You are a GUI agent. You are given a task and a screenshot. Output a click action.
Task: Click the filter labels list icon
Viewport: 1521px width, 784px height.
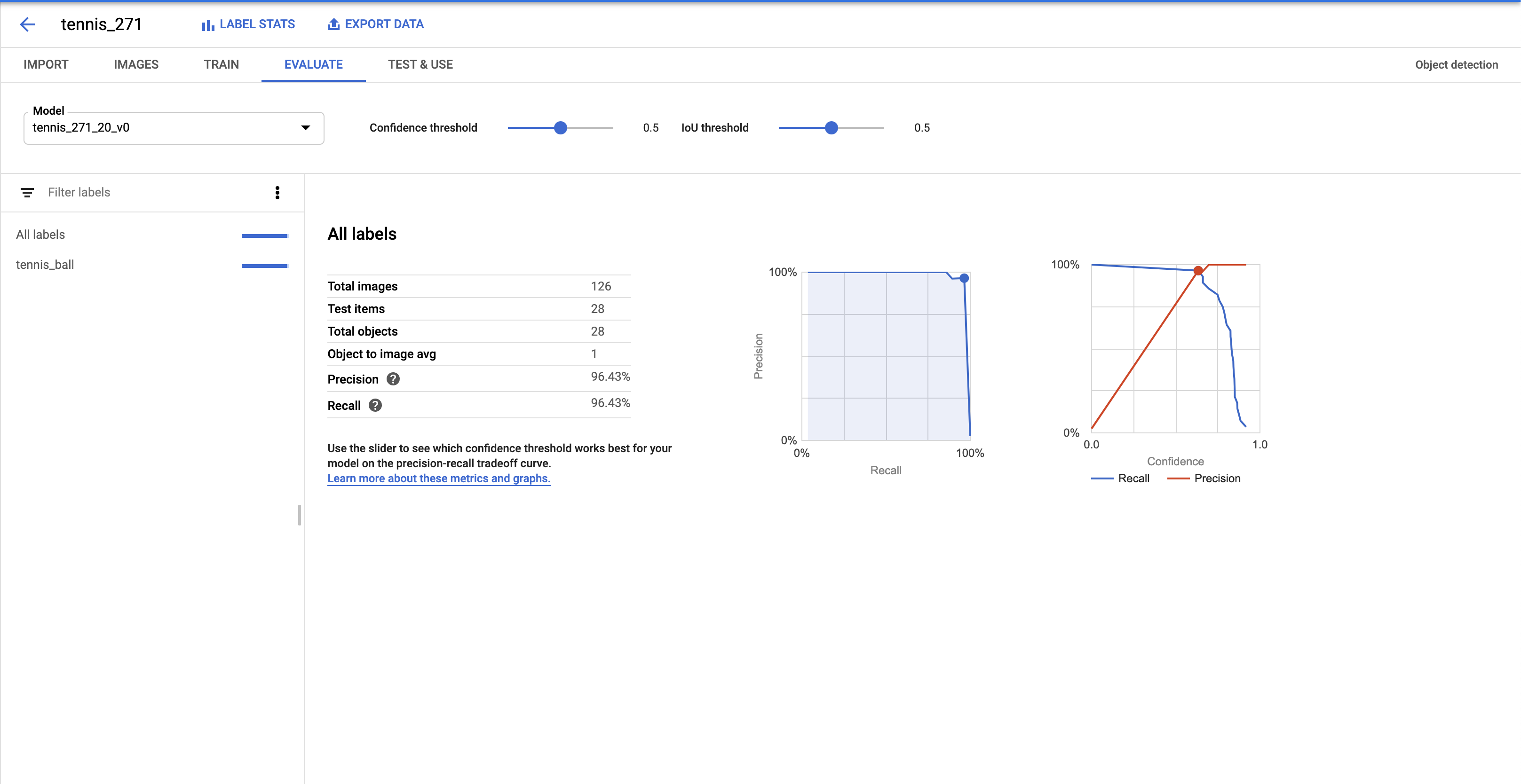point(27,192)
